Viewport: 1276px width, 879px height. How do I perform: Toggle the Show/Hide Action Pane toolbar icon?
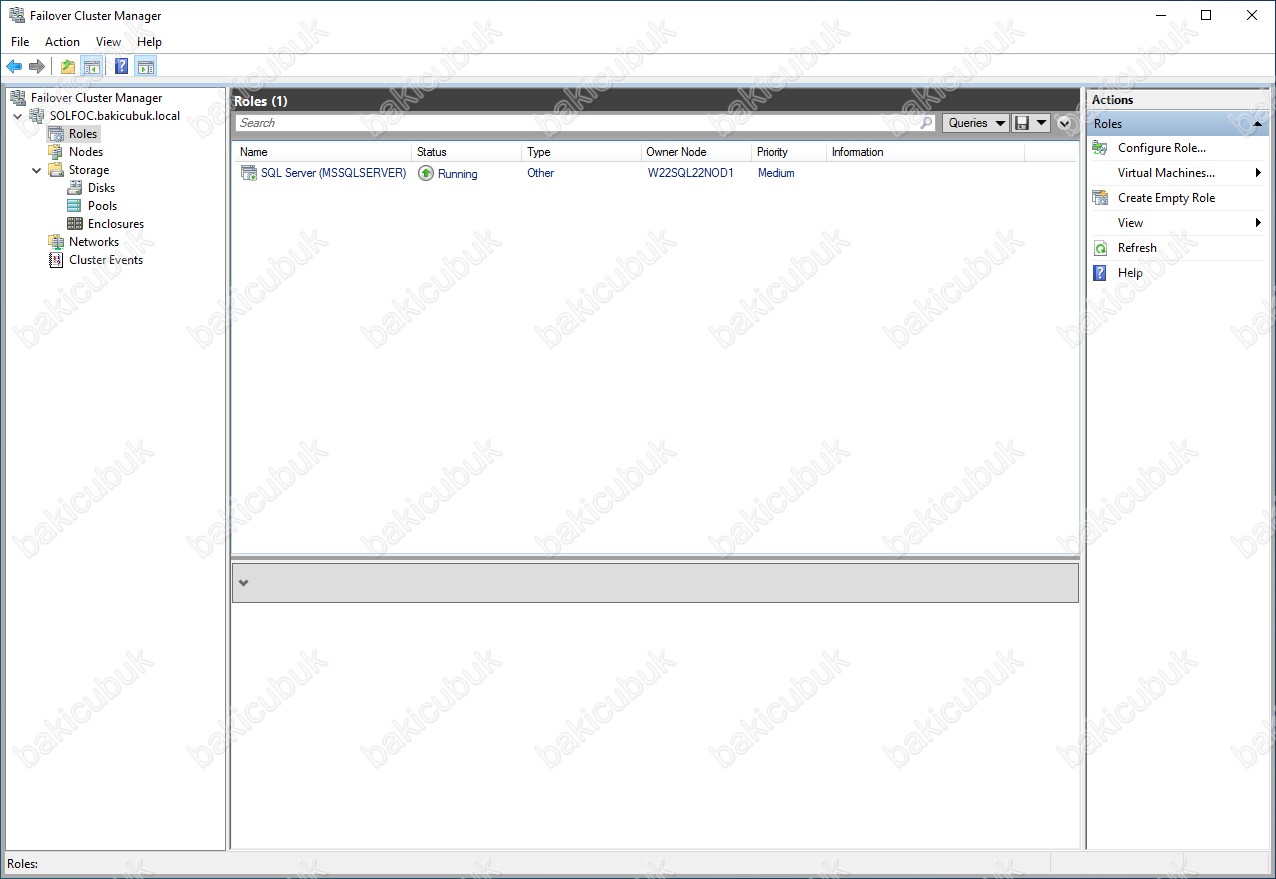point(146,67)
